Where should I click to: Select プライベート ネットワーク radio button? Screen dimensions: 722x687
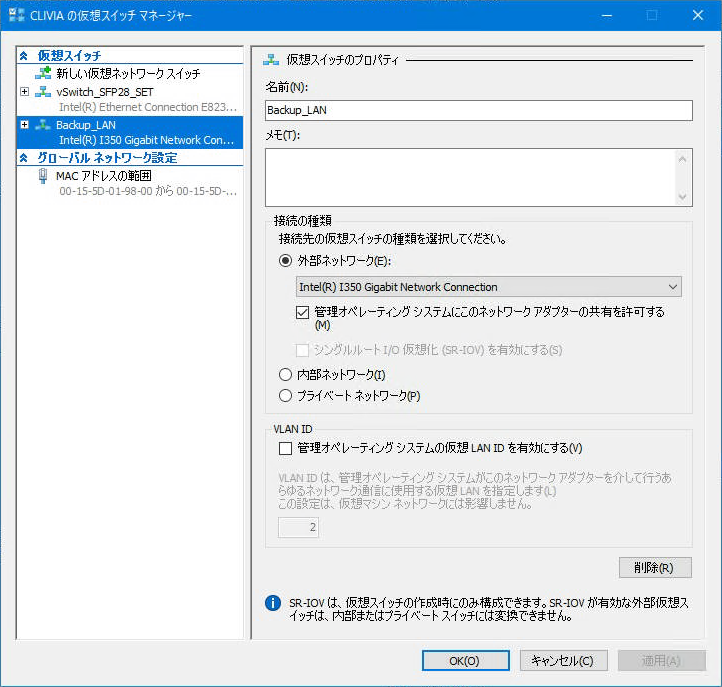pos(285,396)
